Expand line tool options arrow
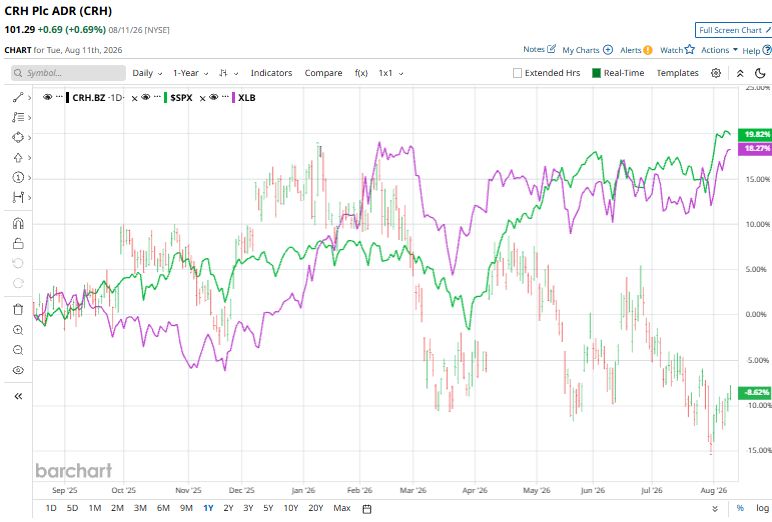Image resolution: width=772 pixels, height=522 pixels. click(x=30, y=98)
